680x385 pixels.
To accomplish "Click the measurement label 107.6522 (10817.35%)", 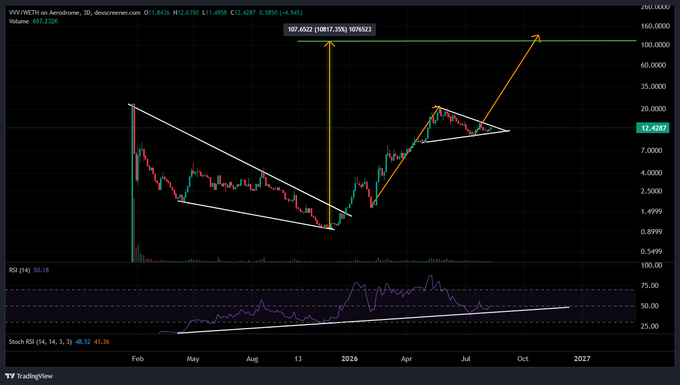I will 330,29.
